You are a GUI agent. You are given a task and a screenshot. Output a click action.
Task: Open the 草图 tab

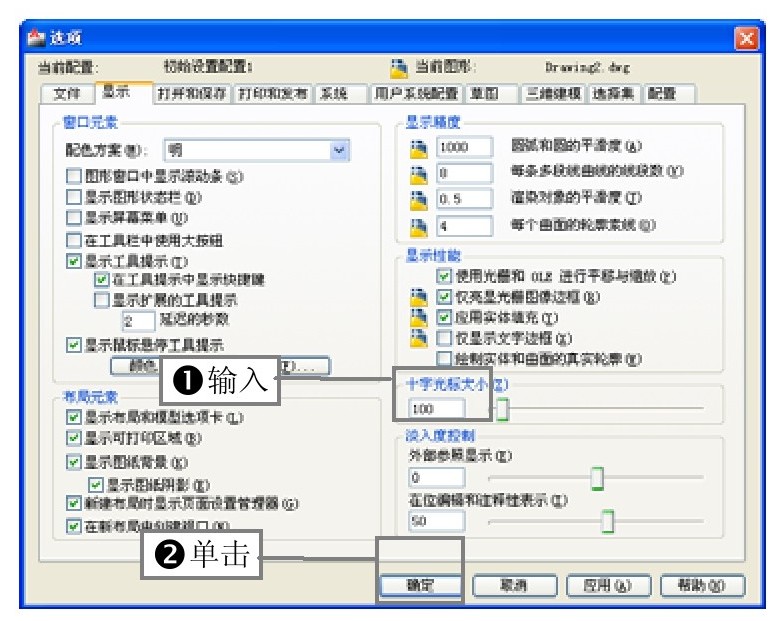pos(492,94)
